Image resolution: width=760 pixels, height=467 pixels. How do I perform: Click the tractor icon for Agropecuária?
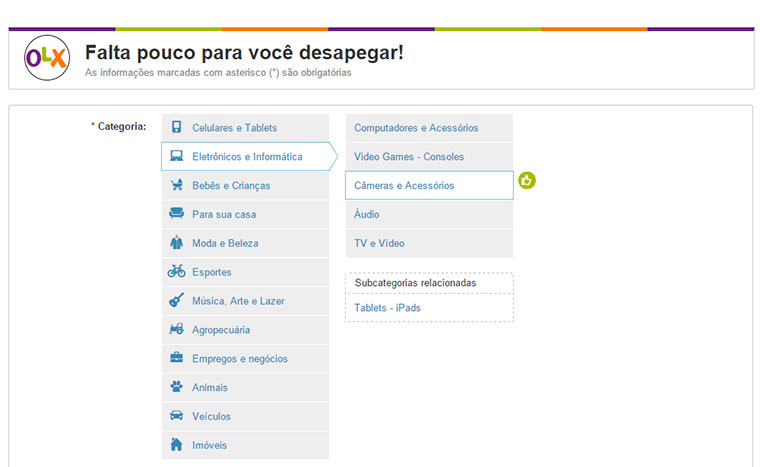click(x=176, y=330)
